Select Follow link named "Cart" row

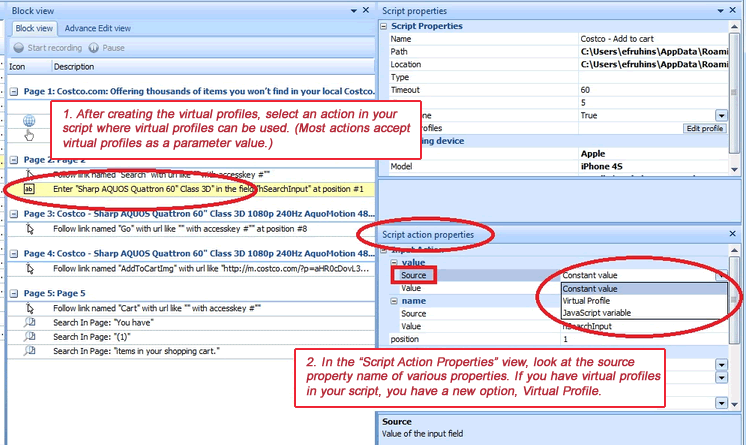click(x=191, y=308)
